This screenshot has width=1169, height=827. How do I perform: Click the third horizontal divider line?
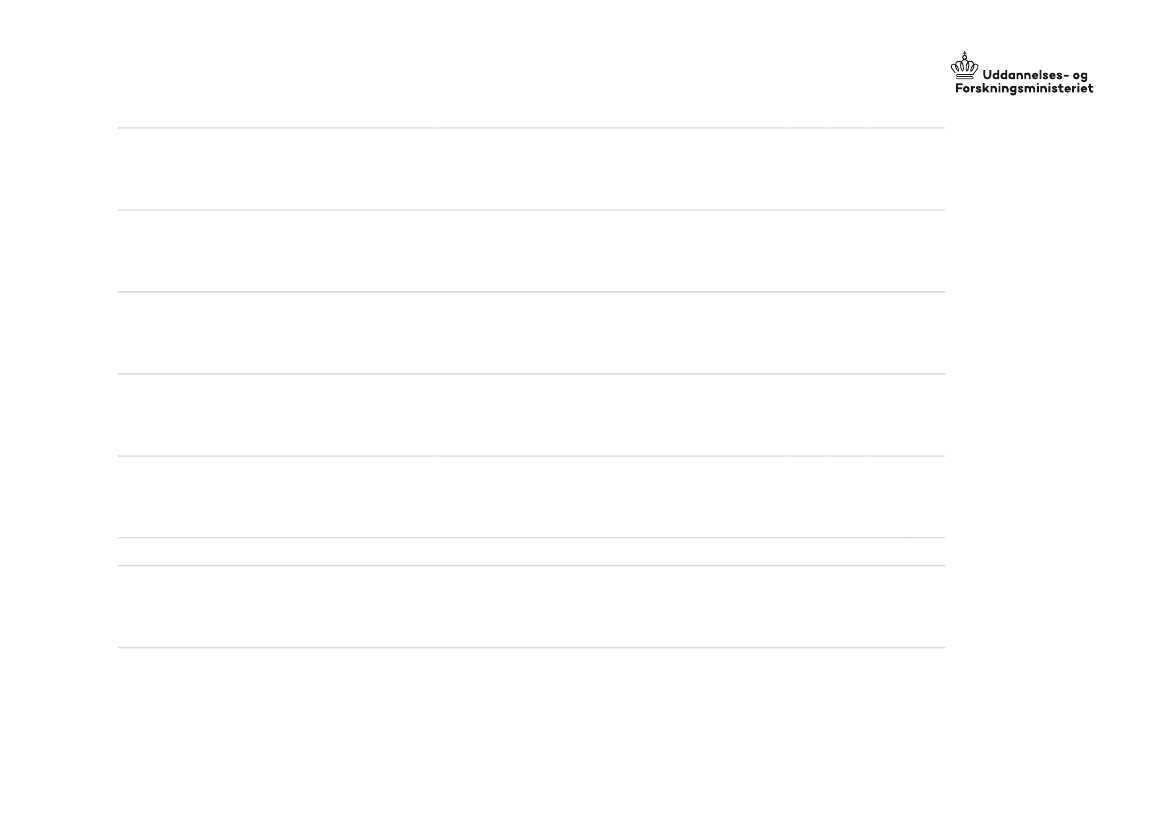tap(531, 292)
